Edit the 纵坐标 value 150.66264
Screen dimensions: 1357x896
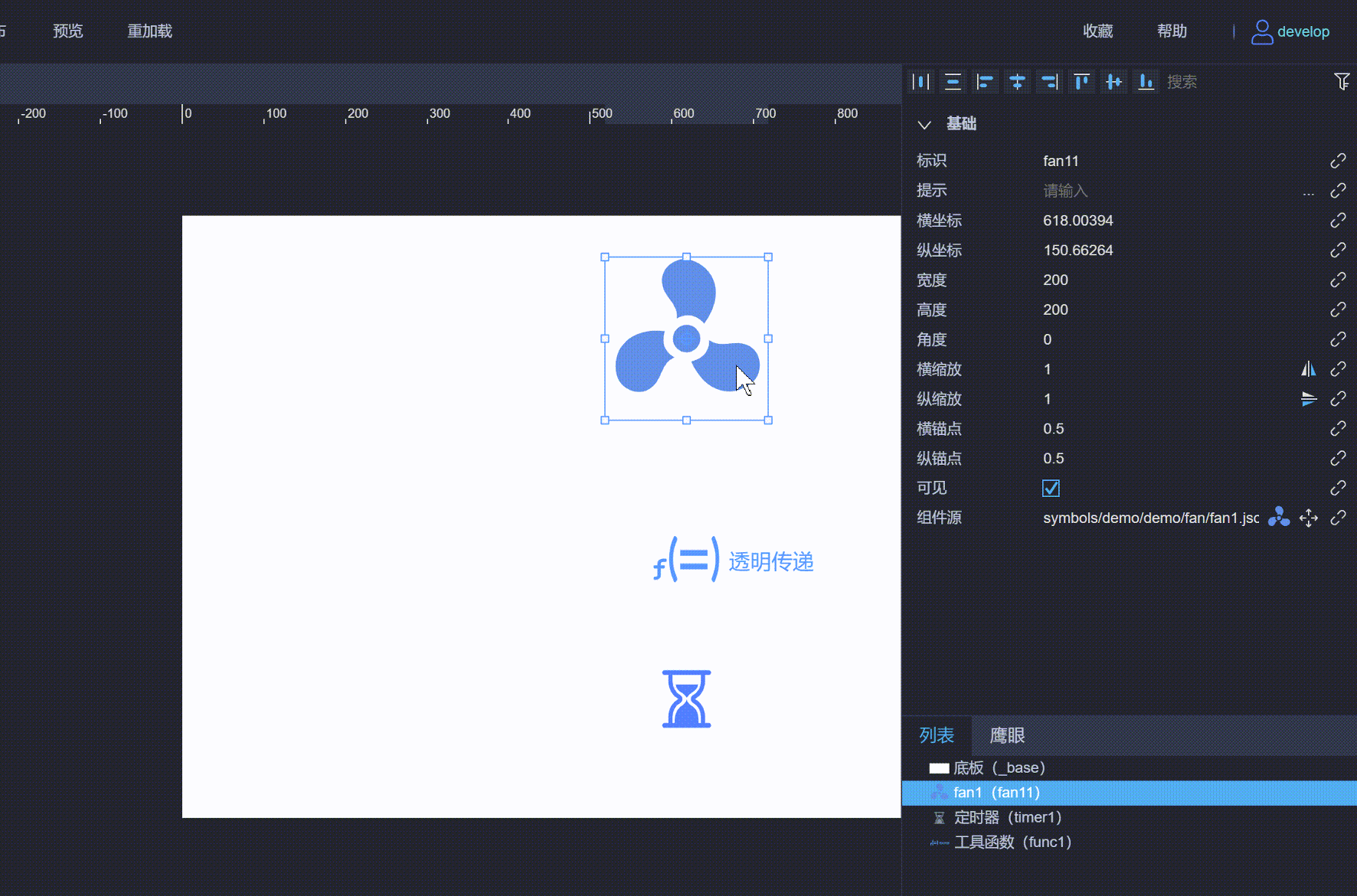click(x=1179, y=250)
